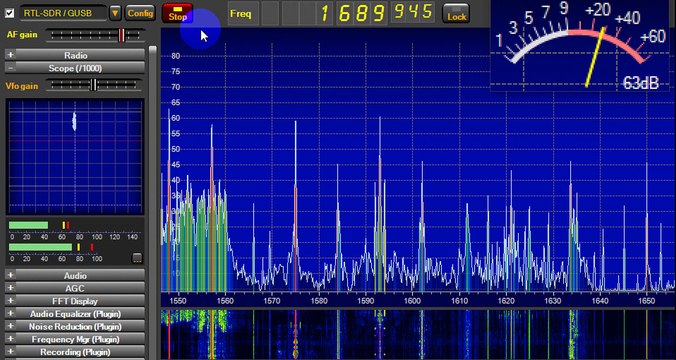The height and width of the screenshot is (360, 676).
Task: Click the small square button beside level meters
Action: click(137, 258)
